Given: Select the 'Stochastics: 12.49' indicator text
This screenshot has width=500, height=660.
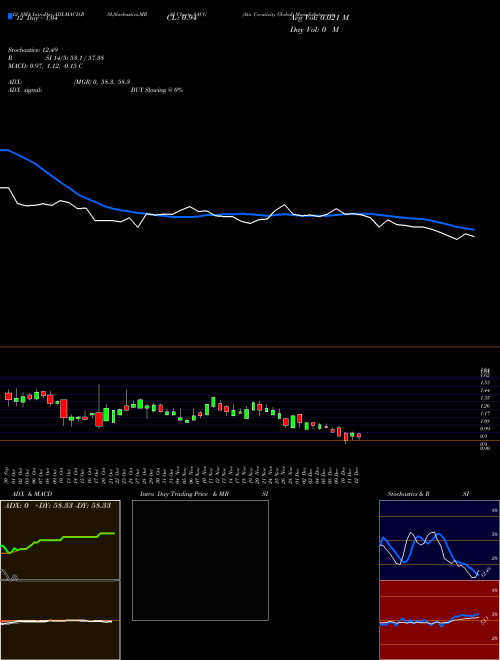Looking at the screenshot, I should click(35, 51).
